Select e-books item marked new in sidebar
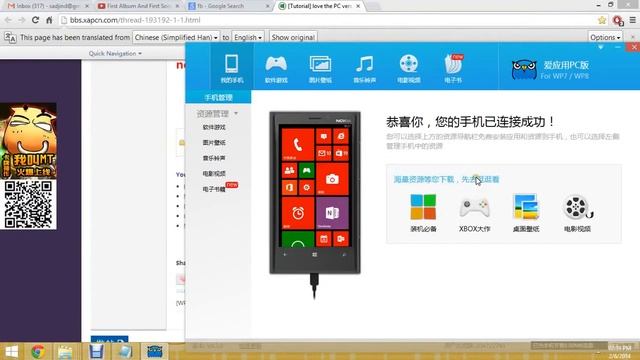Viewport: 640px width, 360px height. click(214, 189)
